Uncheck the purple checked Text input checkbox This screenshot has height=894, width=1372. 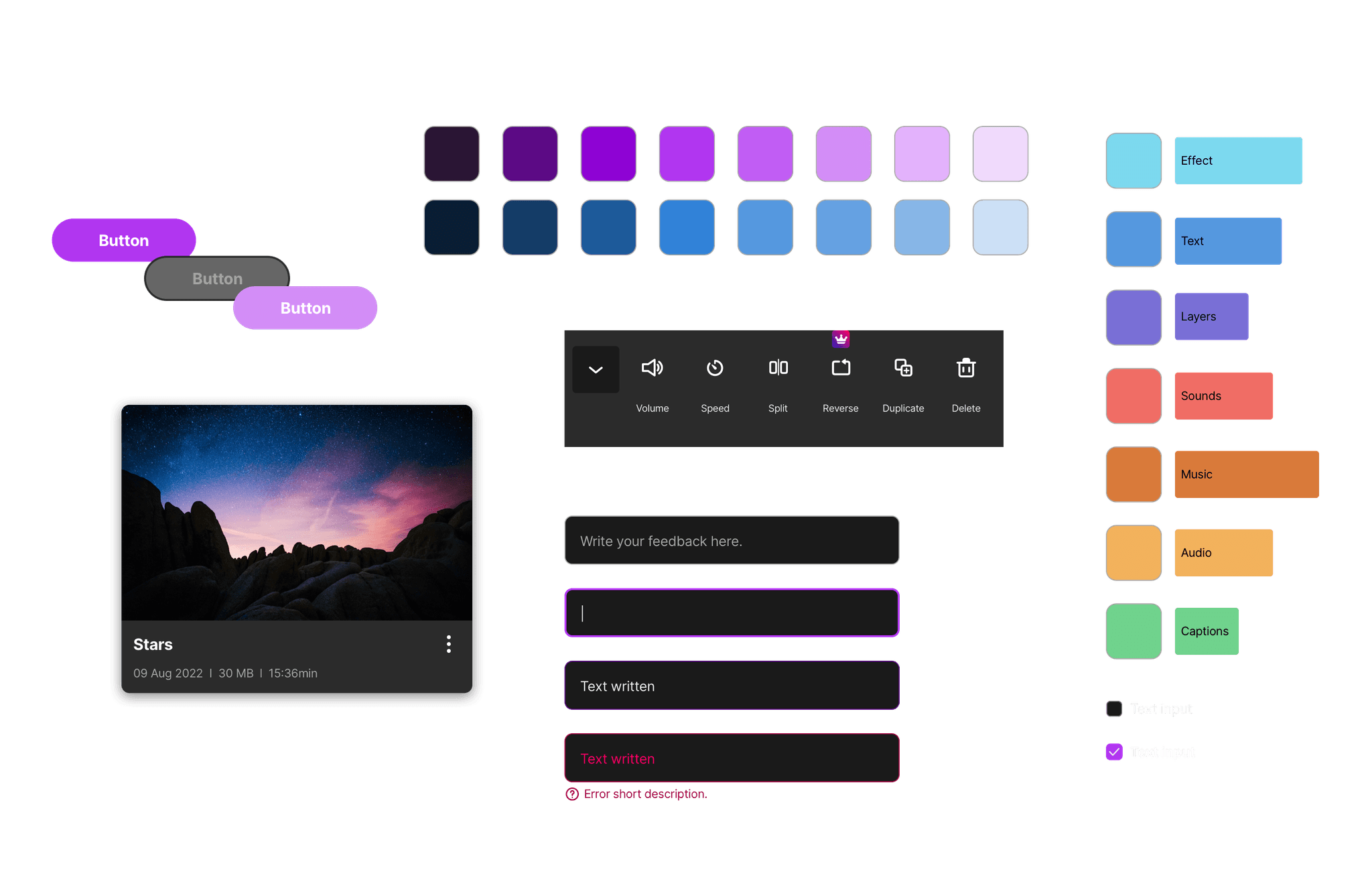pos(1114,752)
